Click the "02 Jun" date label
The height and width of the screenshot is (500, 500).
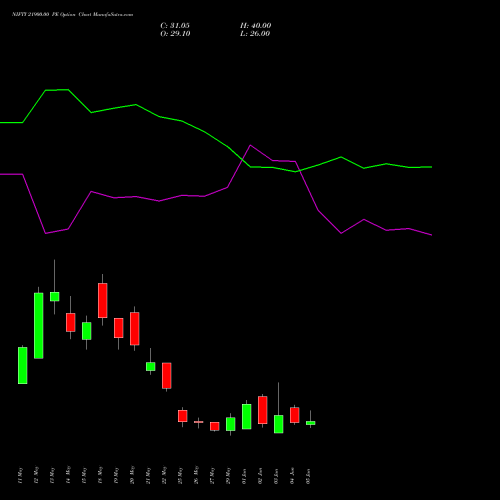[261, 476]
